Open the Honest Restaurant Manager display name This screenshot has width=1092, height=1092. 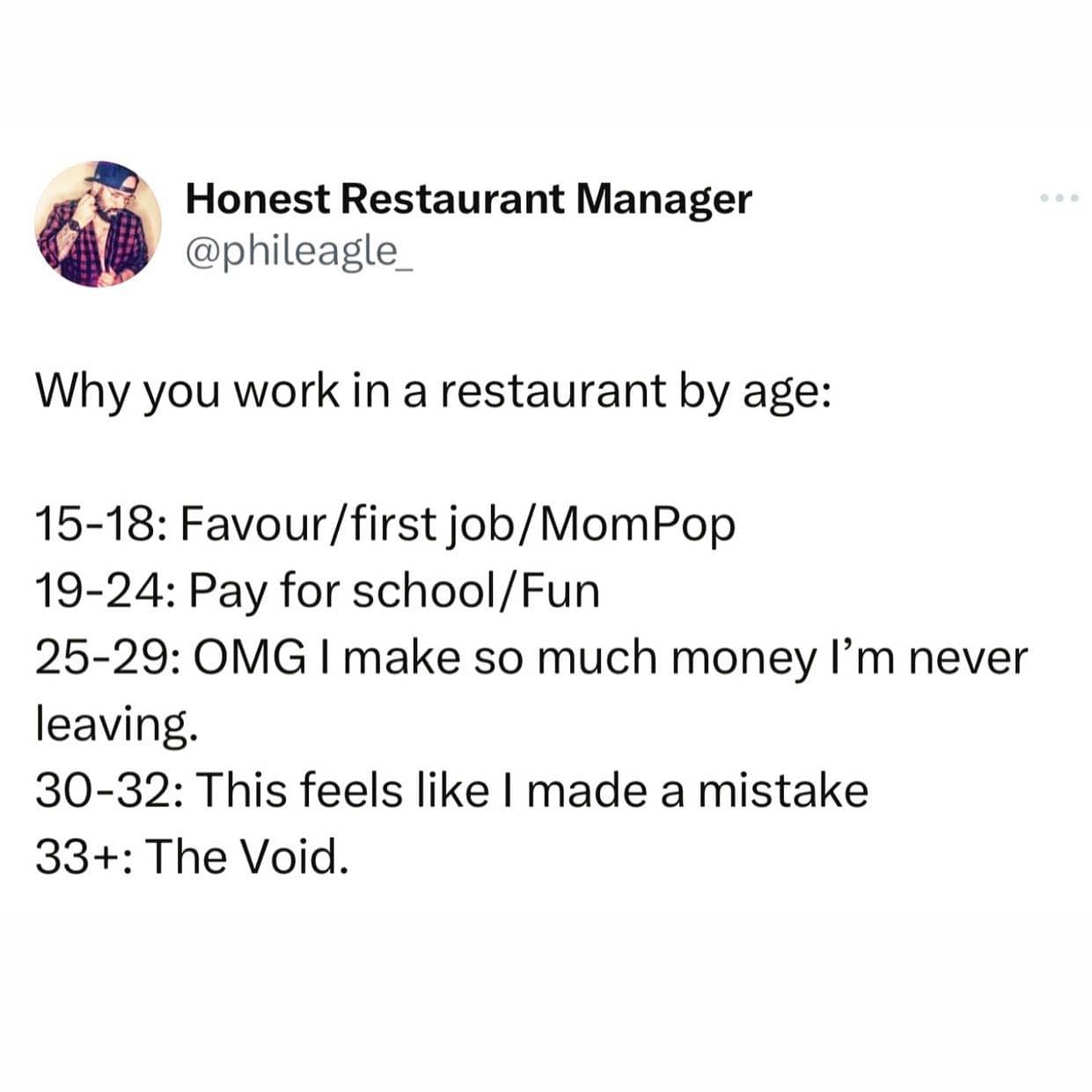point(468,199)
